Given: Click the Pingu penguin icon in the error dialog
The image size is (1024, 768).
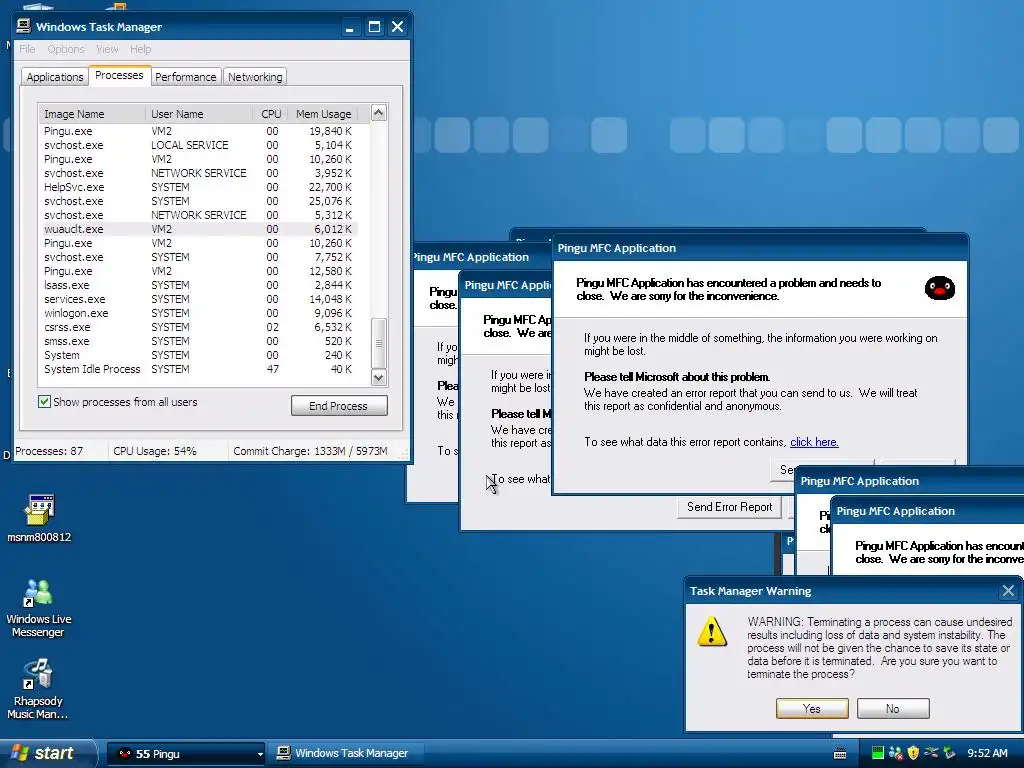Looking at the screenshot, I should click(x=939, y=288).
